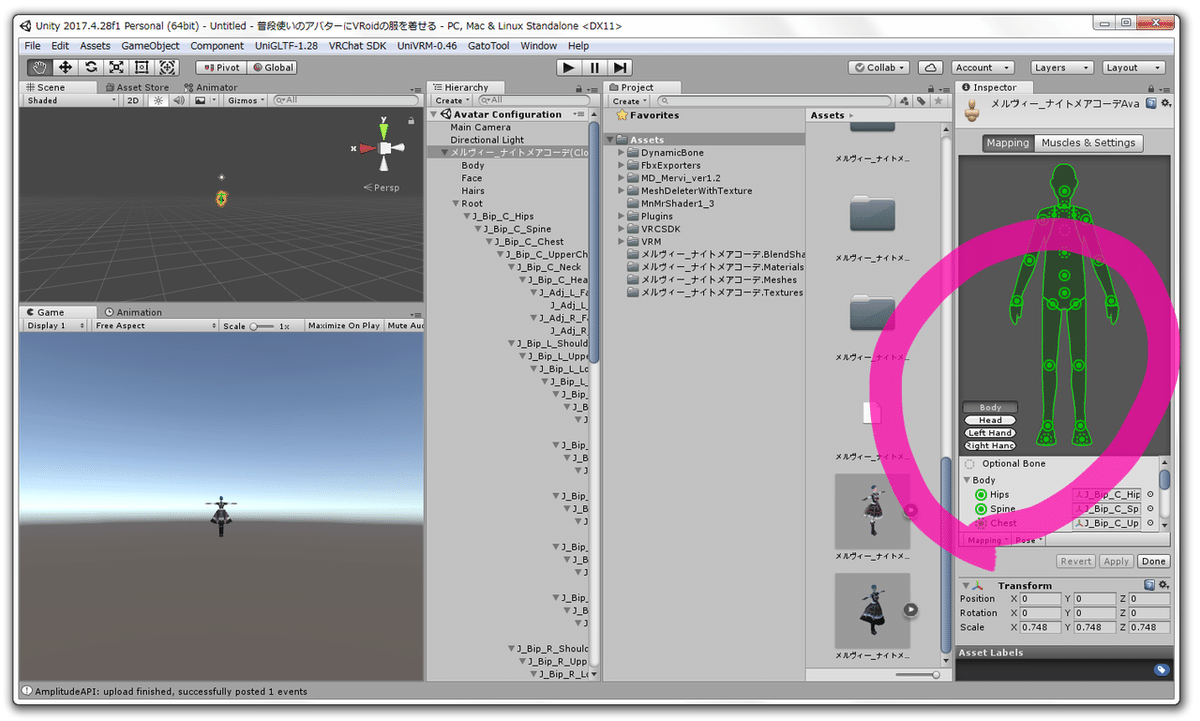Select Body part button in avatar mapping

(990, 407)
